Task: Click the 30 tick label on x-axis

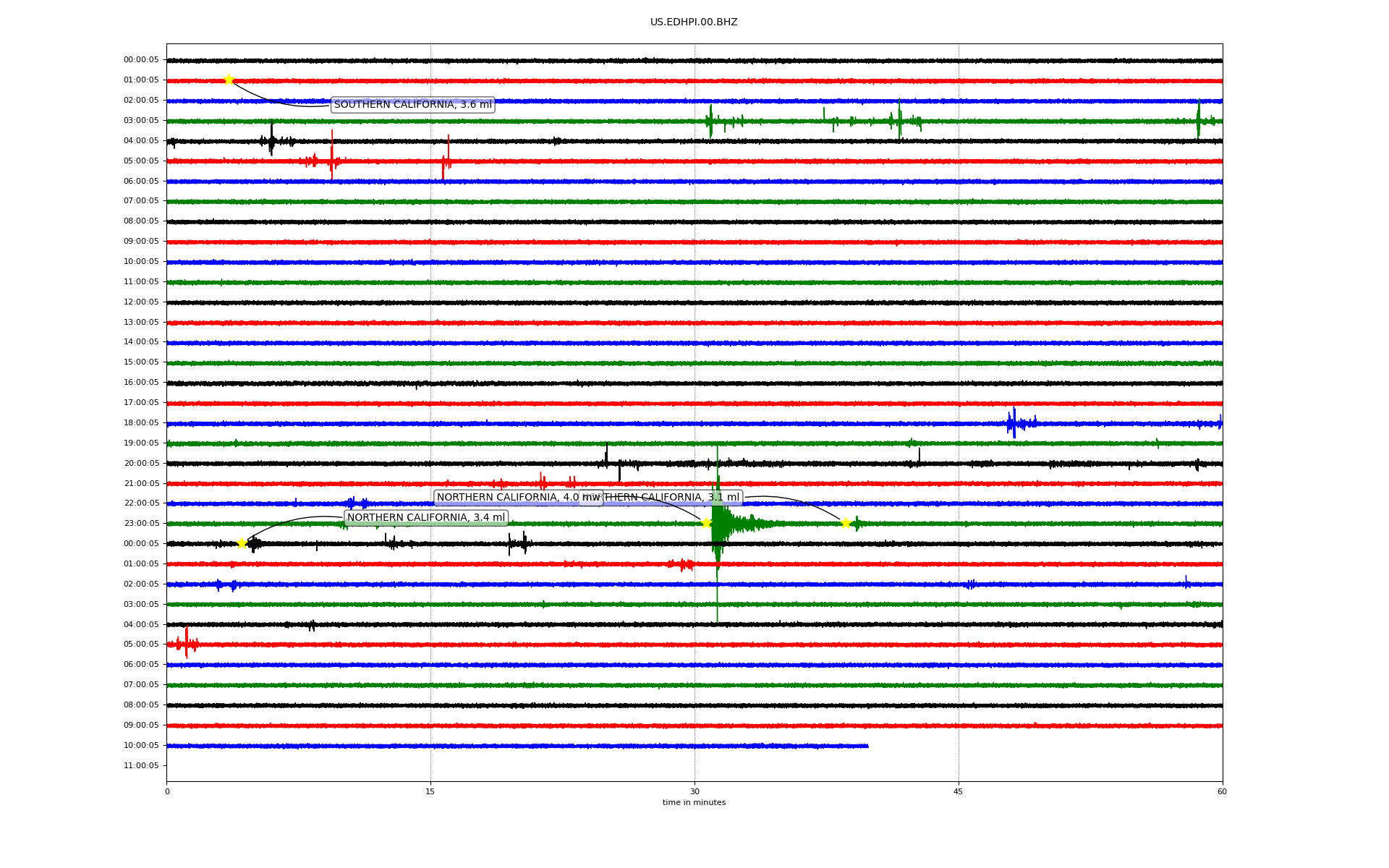Action: (694, 791)
